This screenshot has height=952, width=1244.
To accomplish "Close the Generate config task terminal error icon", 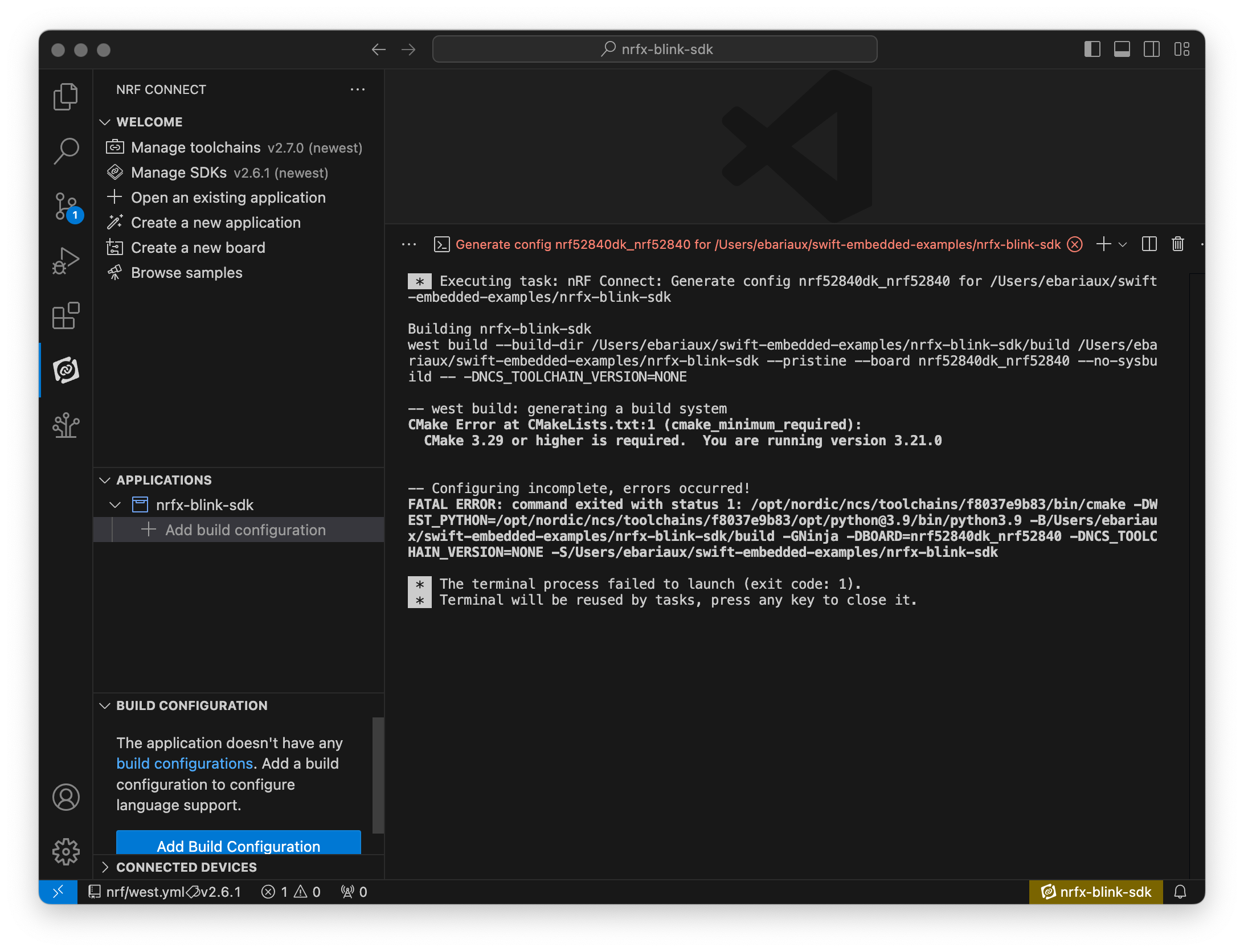I will [1075, 244].
